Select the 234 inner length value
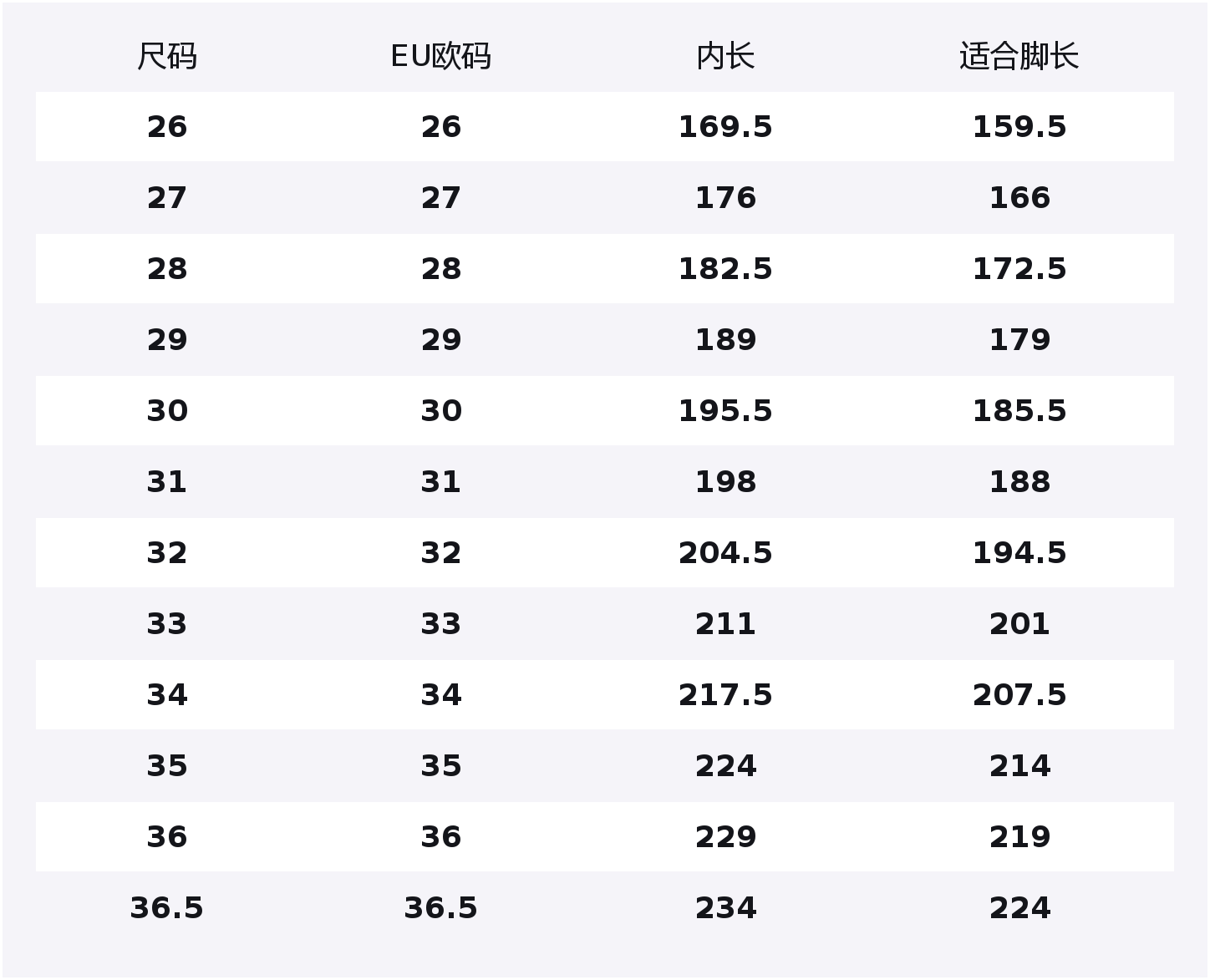 pyautogui.click(x=725, y=908)
